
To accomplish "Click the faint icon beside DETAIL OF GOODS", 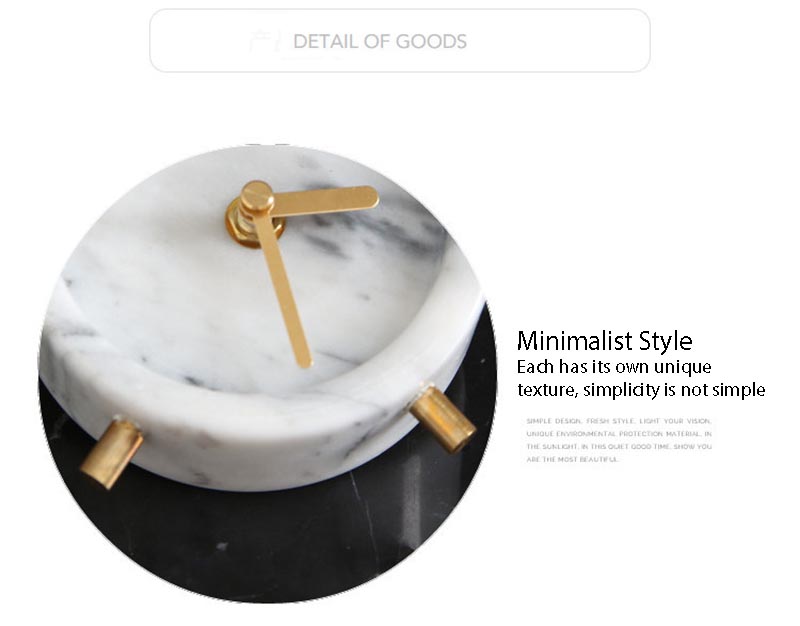I will [x=265, y=41].
